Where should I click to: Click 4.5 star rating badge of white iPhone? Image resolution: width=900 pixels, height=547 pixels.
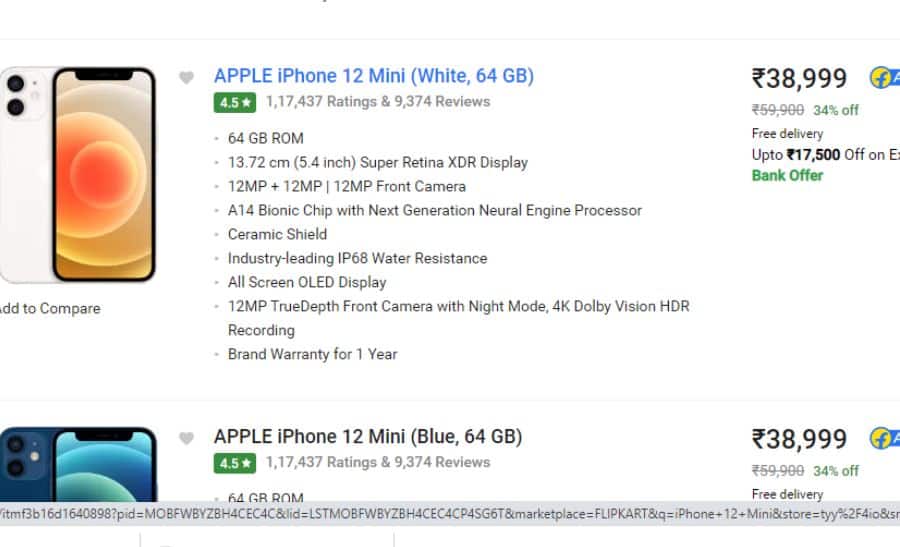[x=235, y=103]
